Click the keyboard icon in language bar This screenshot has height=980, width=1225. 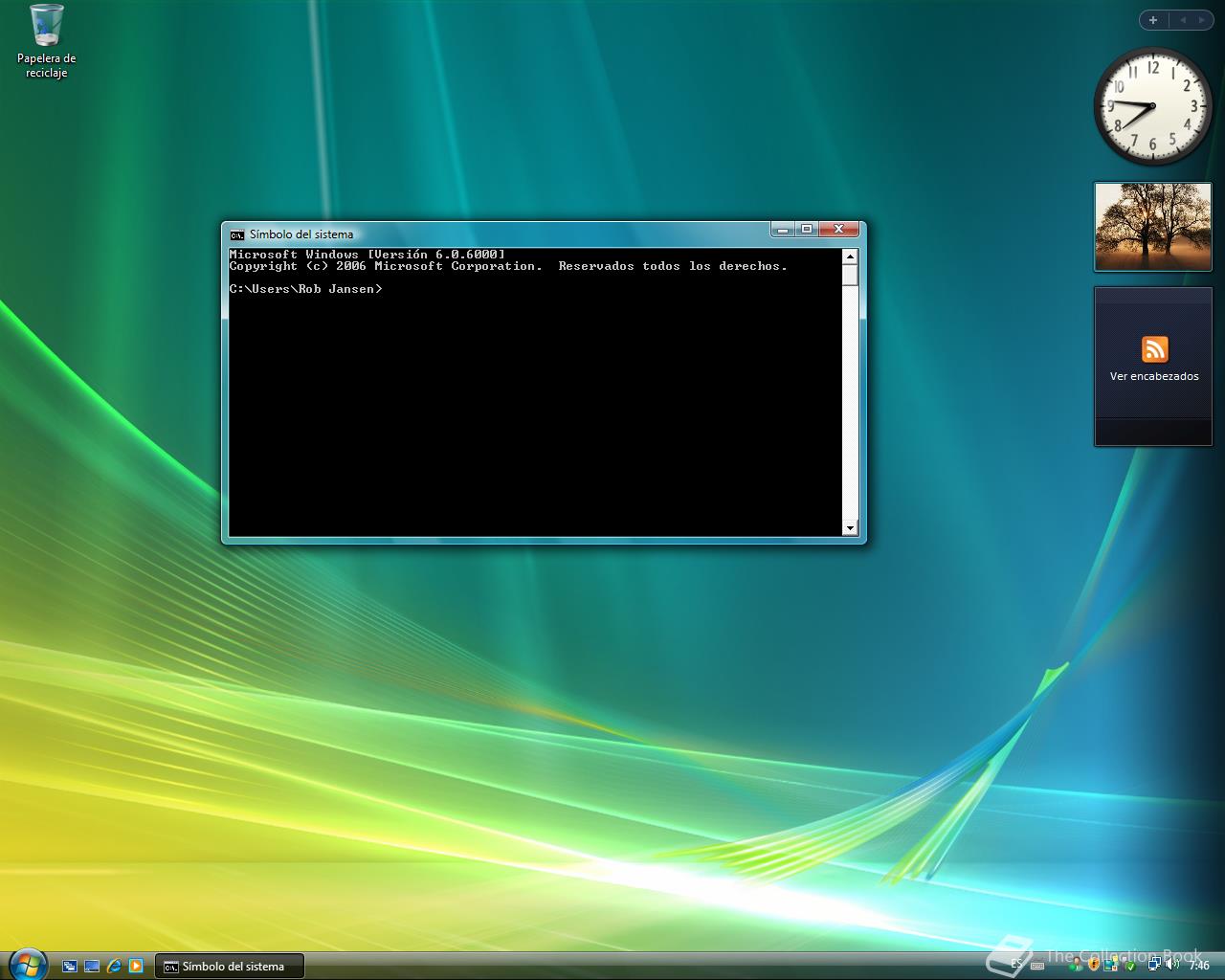(1037, 966)
